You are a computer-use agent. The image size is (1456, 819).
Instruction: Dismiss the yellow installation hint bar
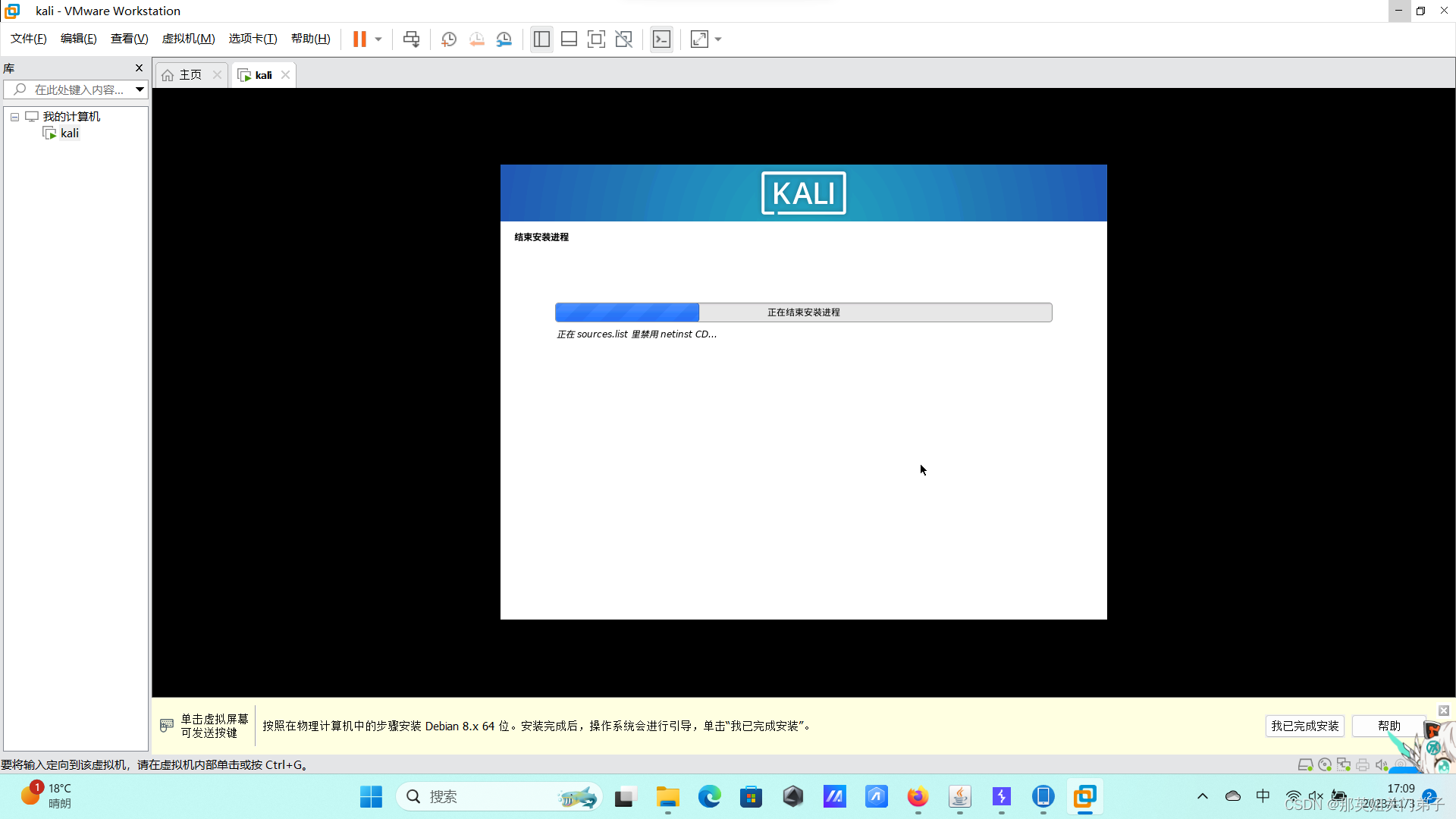[1444, 711]
